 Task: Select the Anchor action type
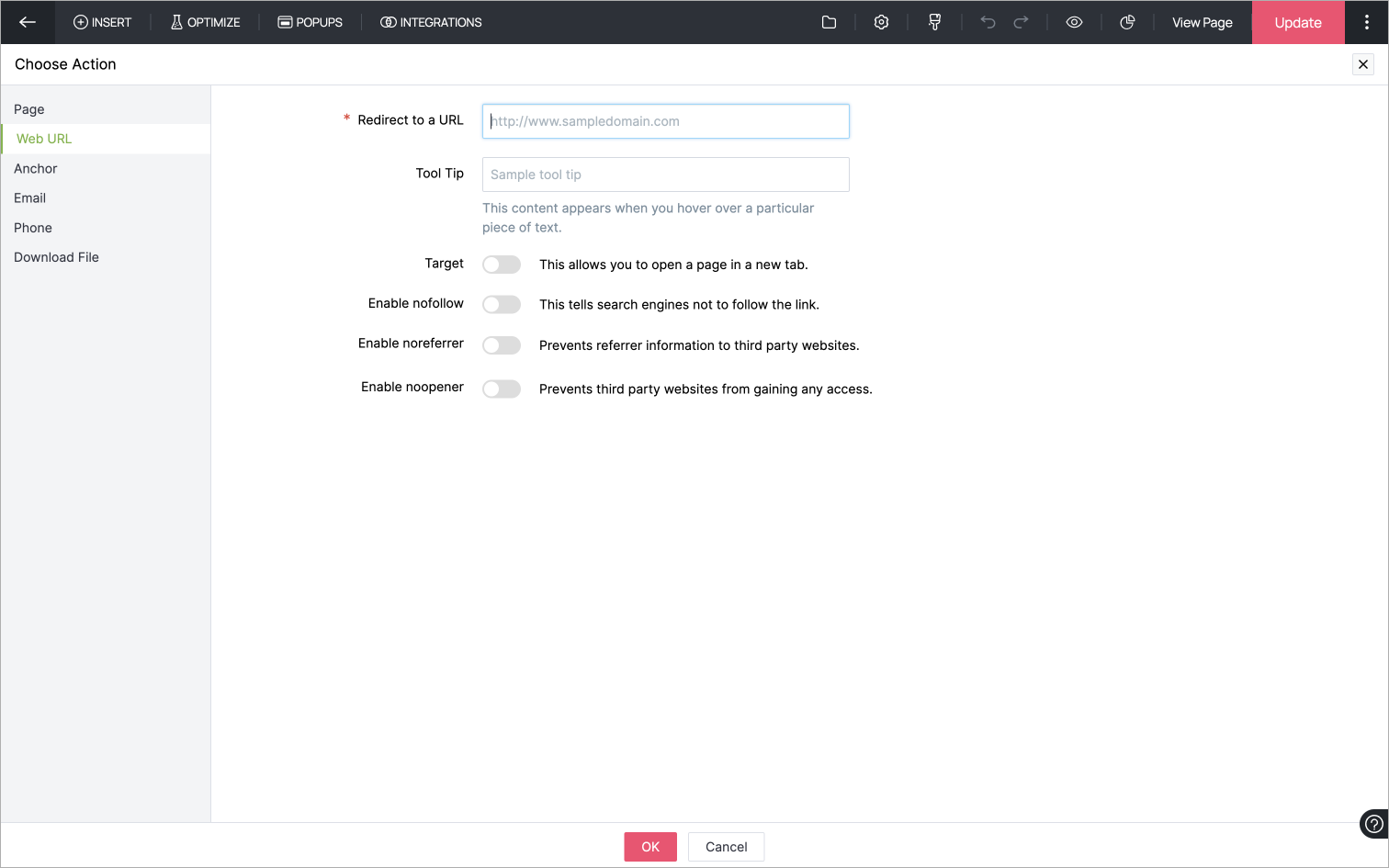[106, 168]
